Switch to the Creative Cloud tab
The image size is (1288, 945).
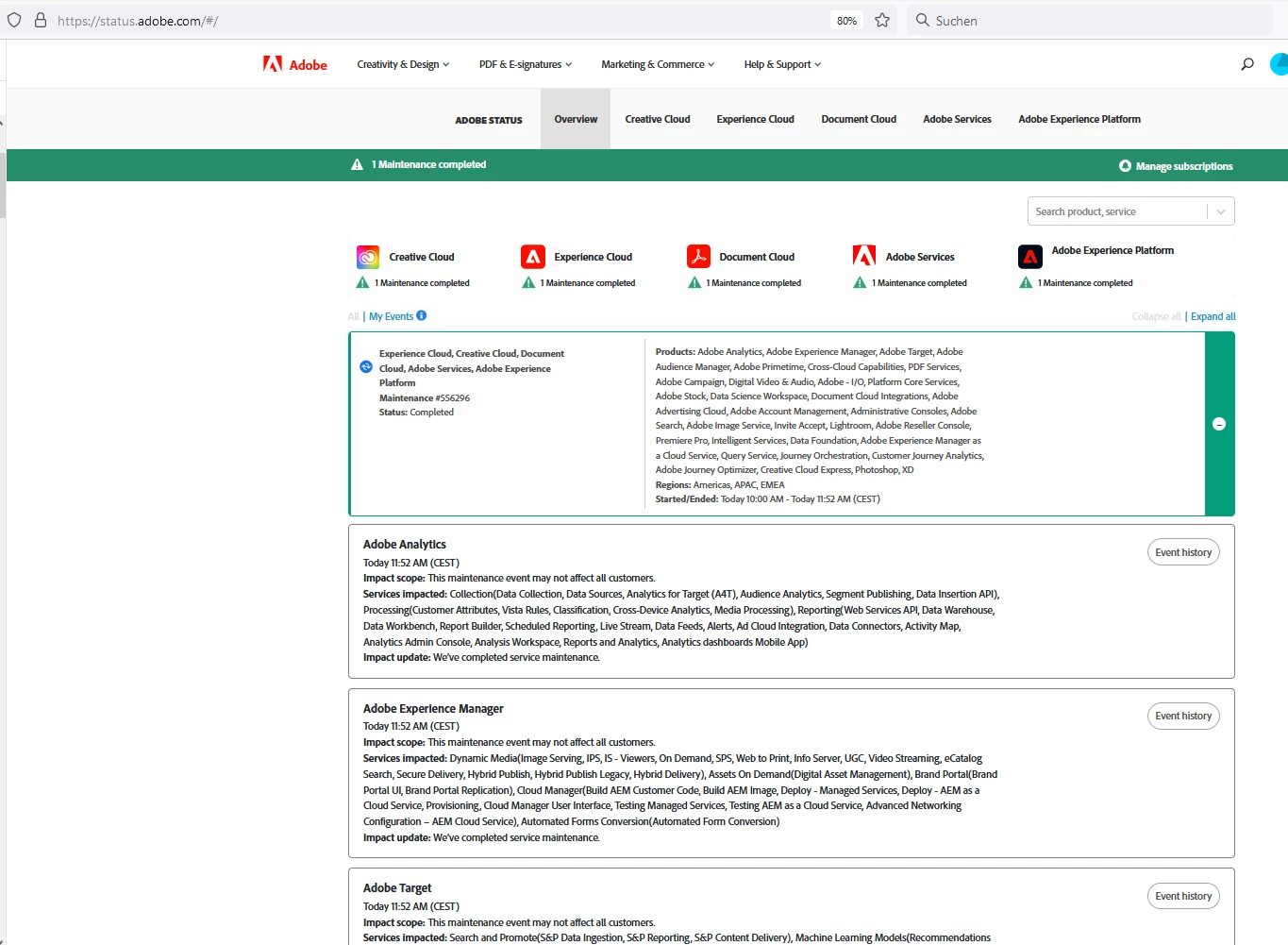[x=658, y=119]
